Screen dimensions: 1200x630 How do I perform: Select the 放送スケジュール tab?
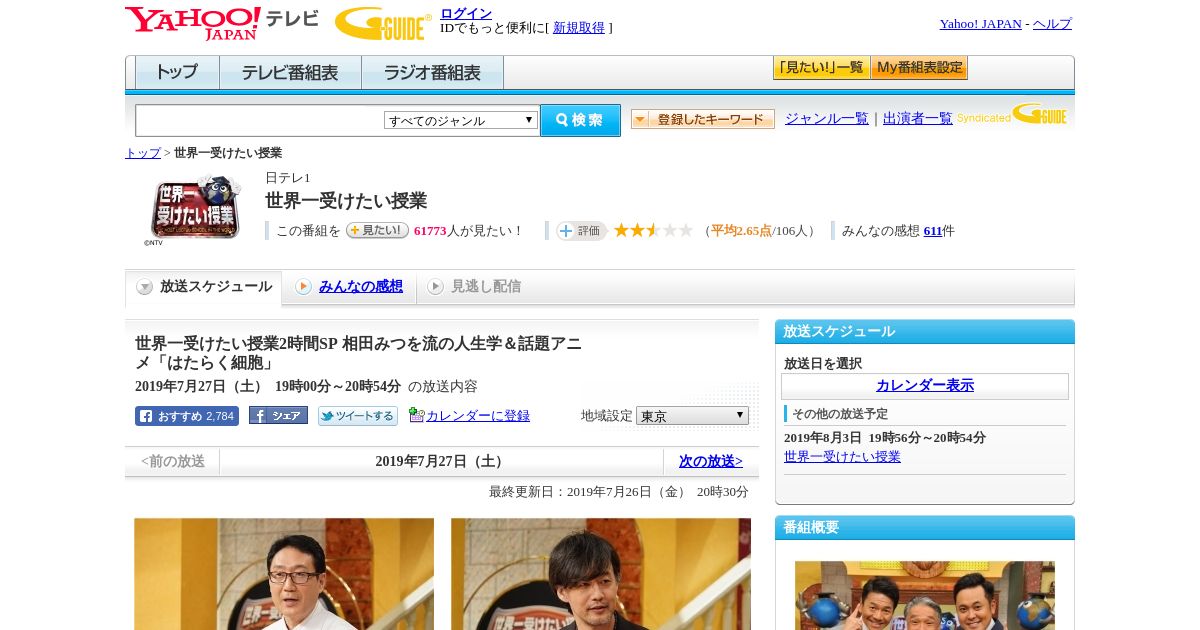click(204, 287)
